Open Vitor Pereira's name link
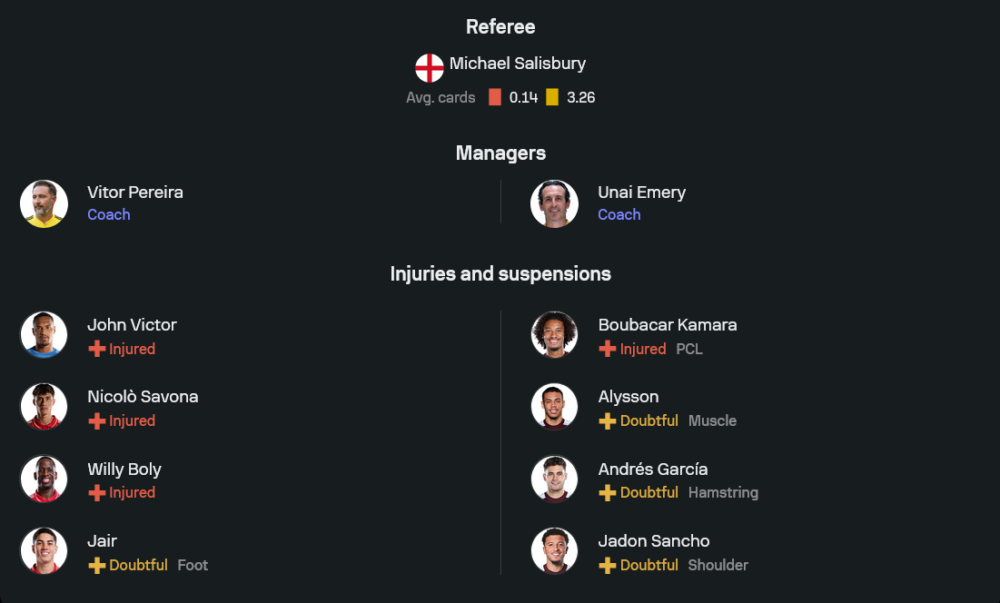Image resolution: width=1000 pixels, height=603 pixels. (135, 192)
